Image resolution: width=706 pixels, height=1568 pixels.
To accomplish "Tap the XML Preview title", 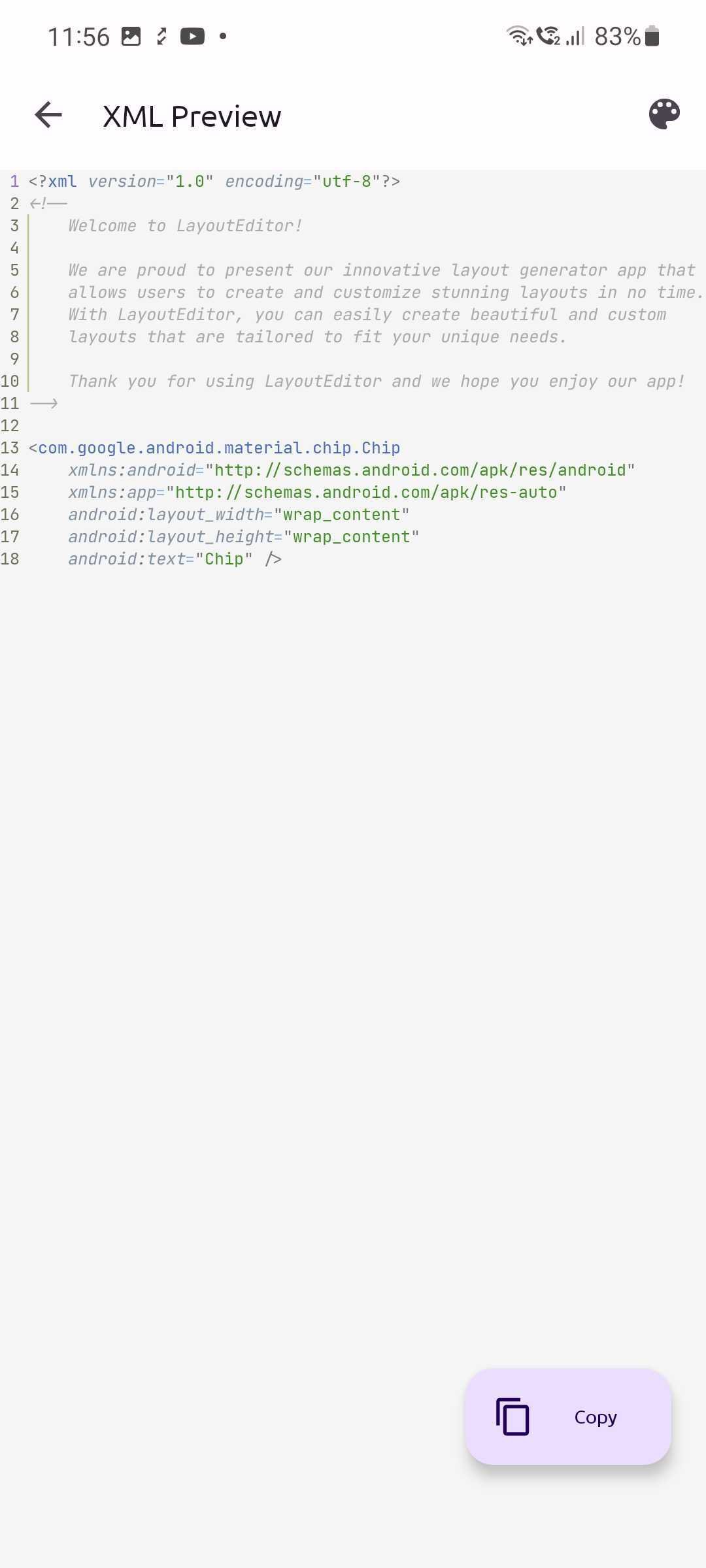I will [x=192, y=116].
